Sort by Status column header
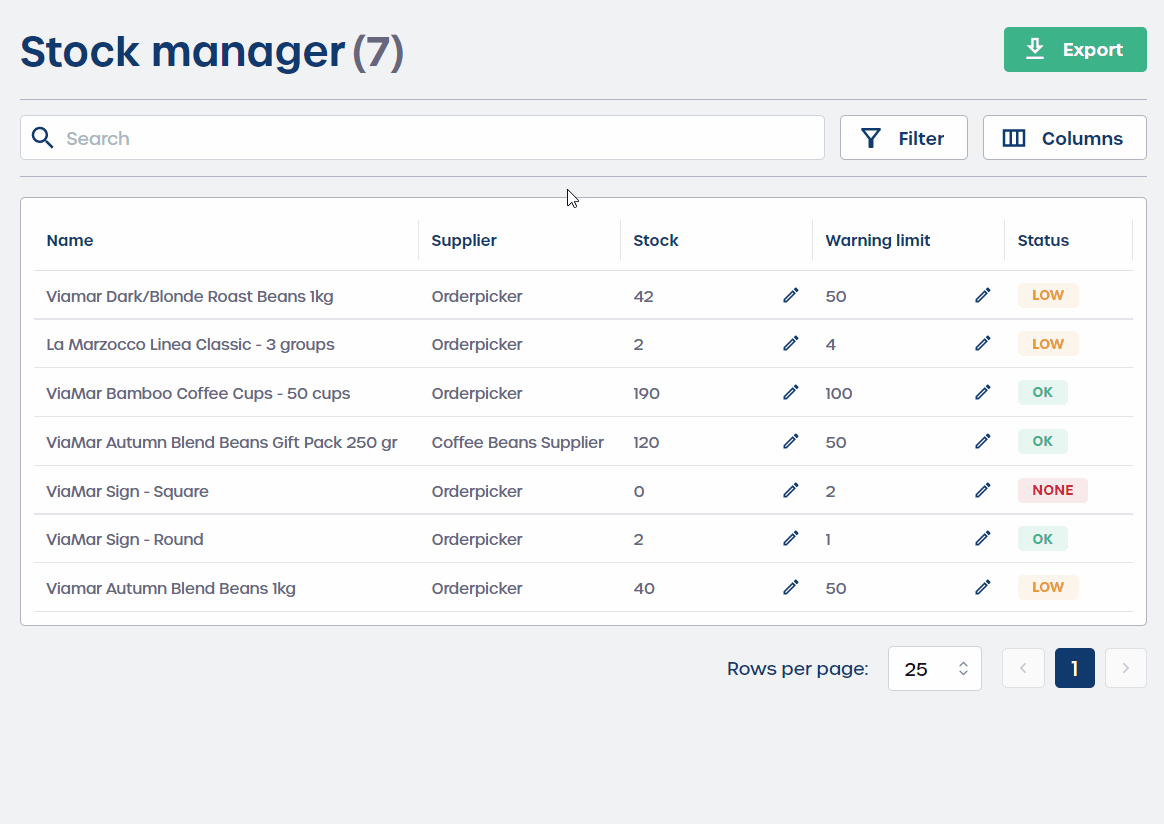Screen dimensions: 1164x824 pyautogui.click(x=1043, y=241)
